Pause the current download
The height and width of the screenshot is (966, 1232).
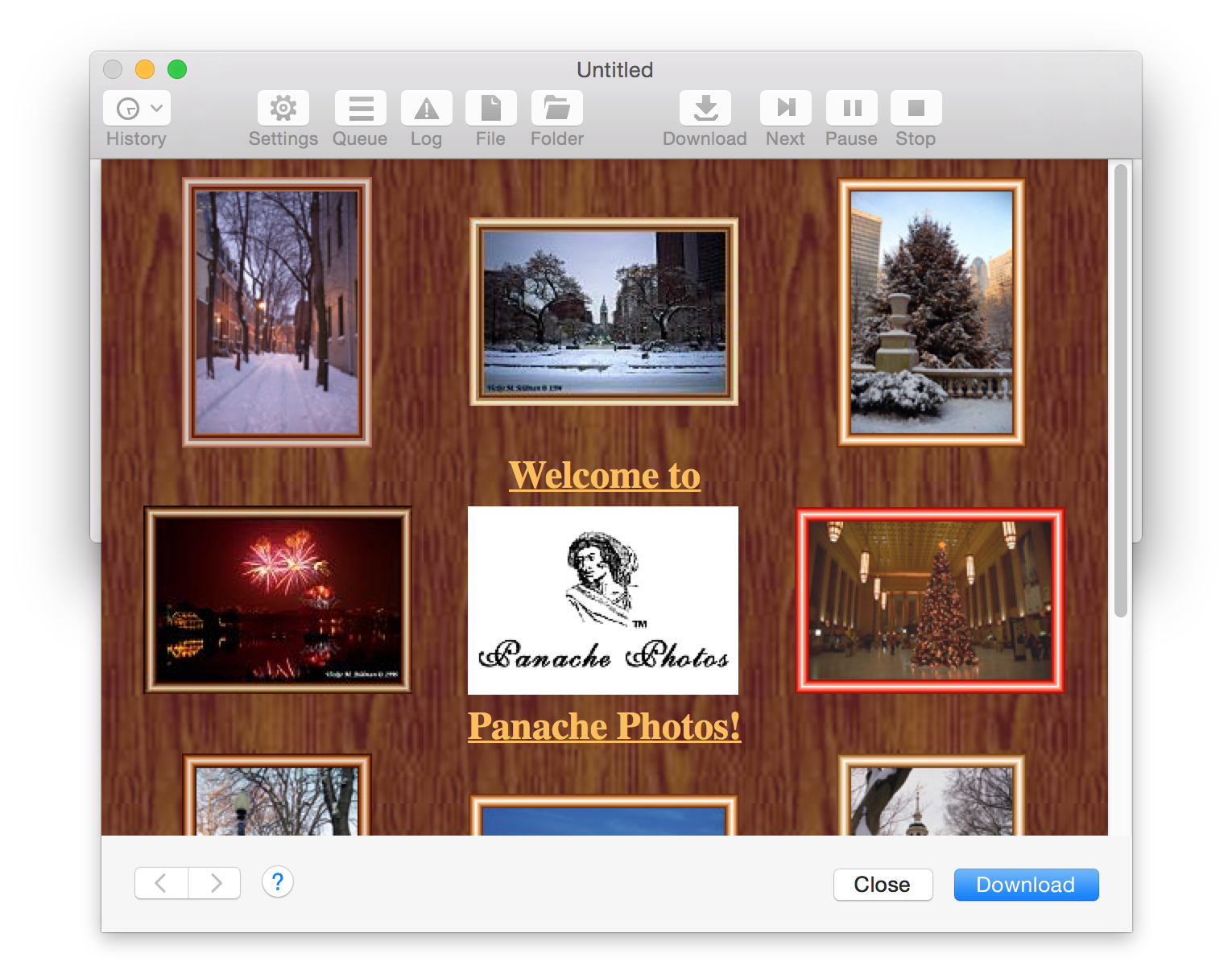click(x=851, y=108)
